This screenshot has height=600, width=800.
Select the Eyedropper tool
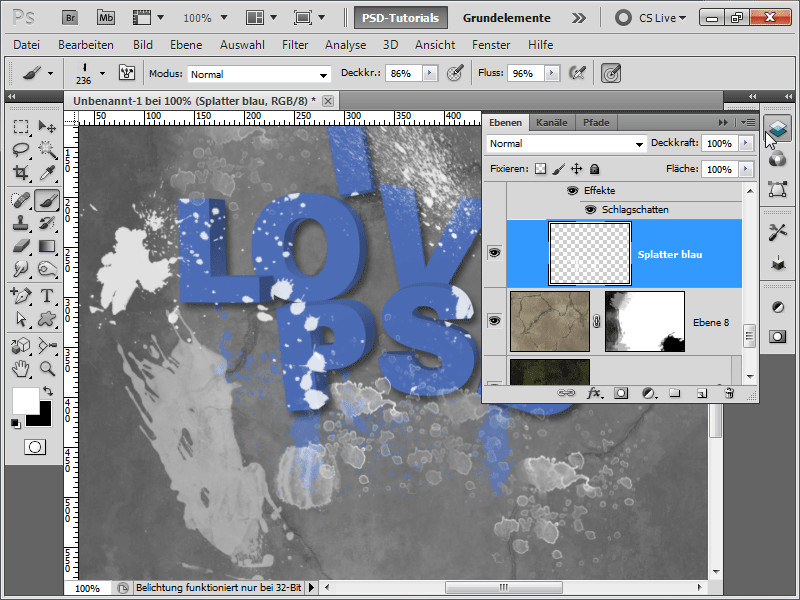pos(47,173)
